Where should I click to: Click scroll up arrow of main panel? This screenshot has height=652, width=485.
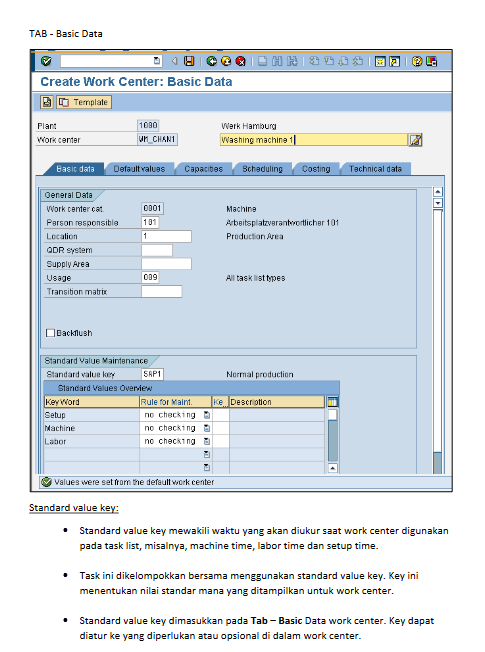438,191
